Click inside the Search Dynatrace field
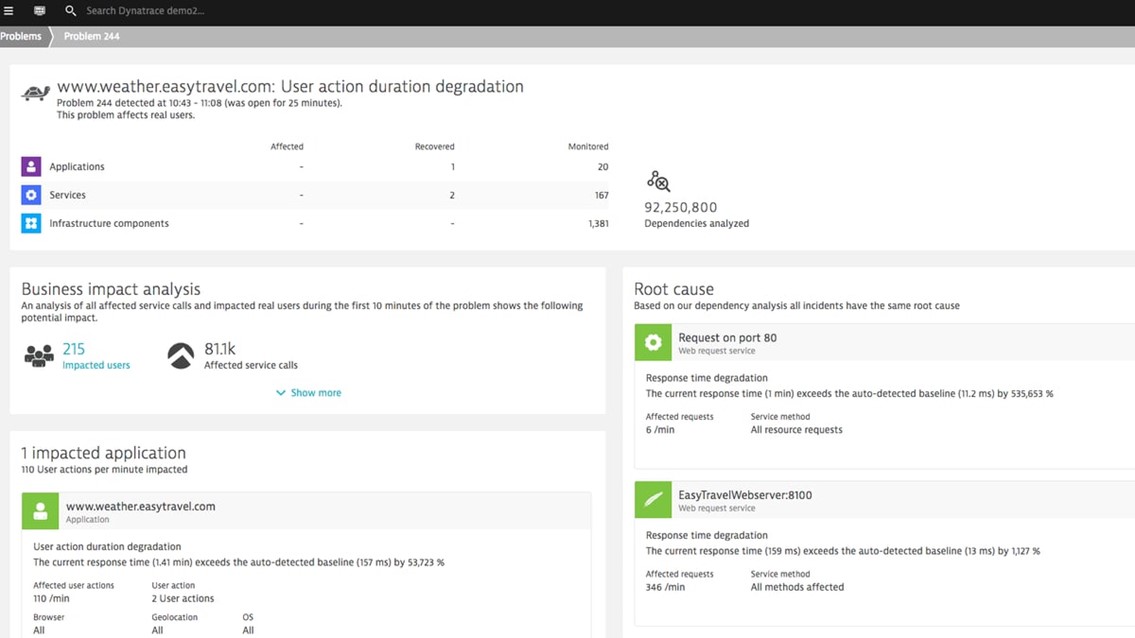 (150, 11)
